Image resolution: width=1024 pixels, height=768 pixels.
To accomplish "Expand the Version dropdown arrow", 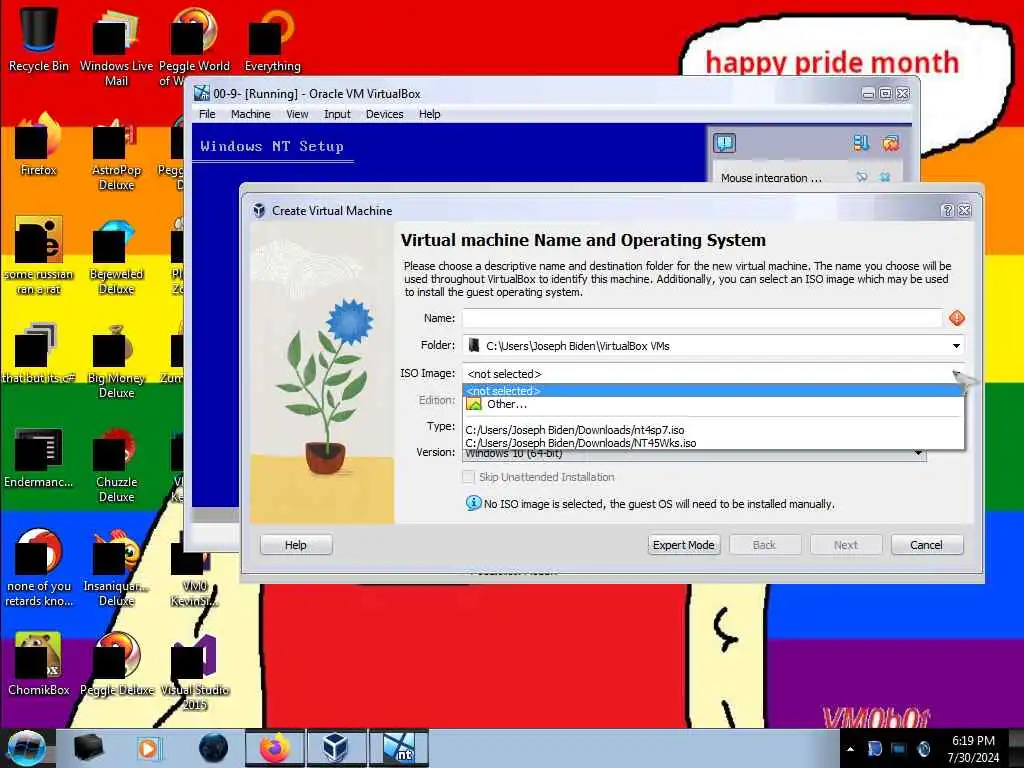I will 918,453.
